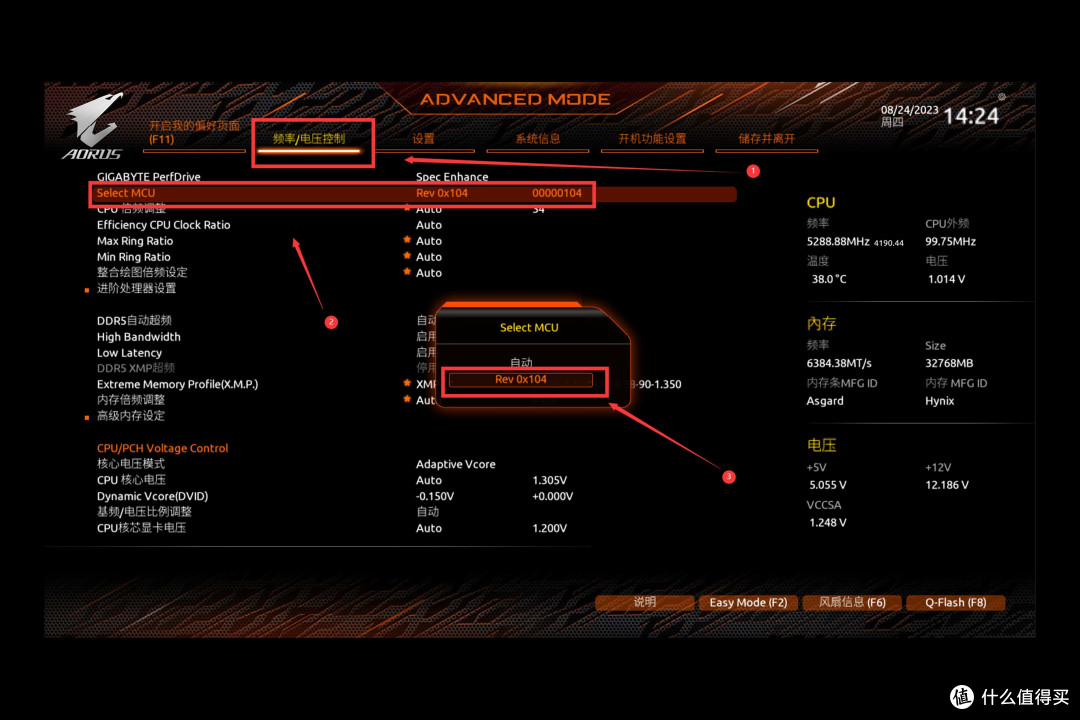Click the 08/24/2023 date
Viewport: 1080px width, 720px height.
[x=909, y=110]
